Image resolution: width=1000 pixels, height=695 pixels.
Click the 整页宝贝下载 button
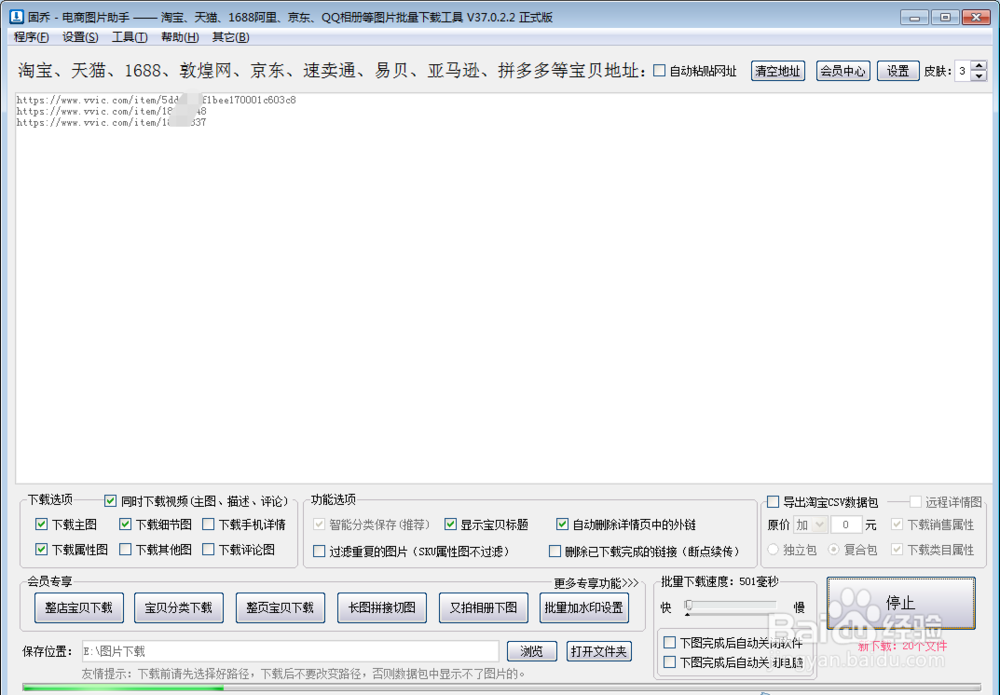tap(280, 608)
